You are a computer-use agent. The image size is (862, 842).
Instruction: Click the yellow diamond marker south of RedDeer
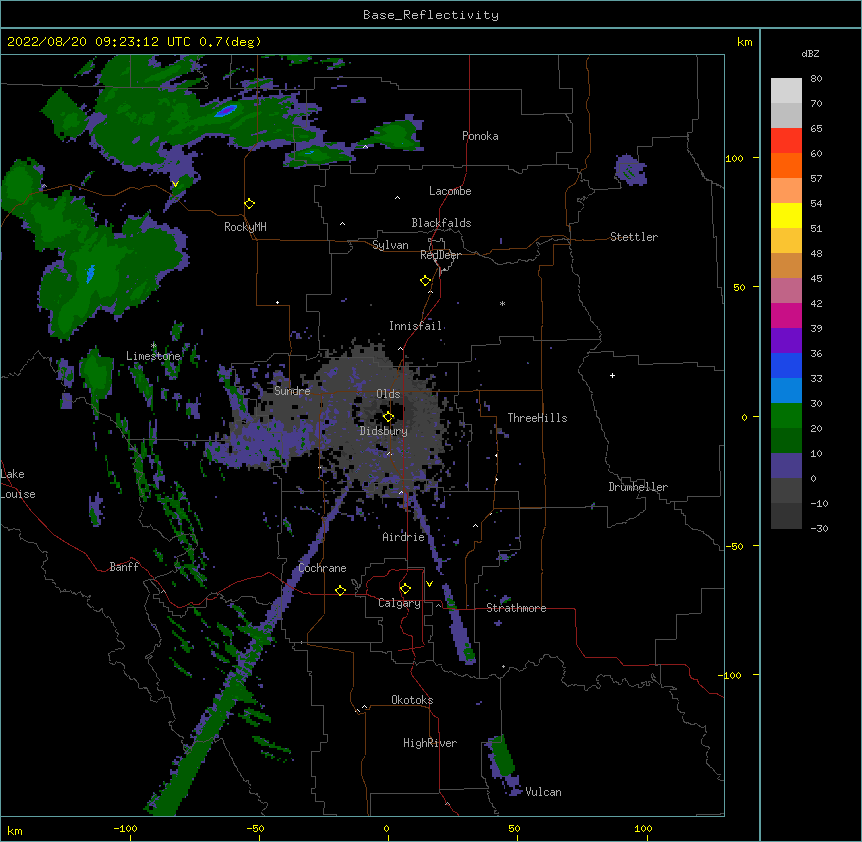[426, 281]
